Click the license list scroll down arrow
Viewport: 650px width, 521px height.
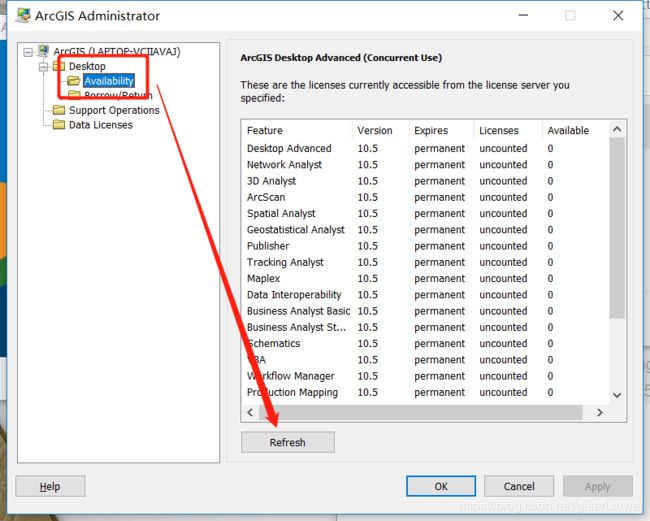click(x=617, y=395)
